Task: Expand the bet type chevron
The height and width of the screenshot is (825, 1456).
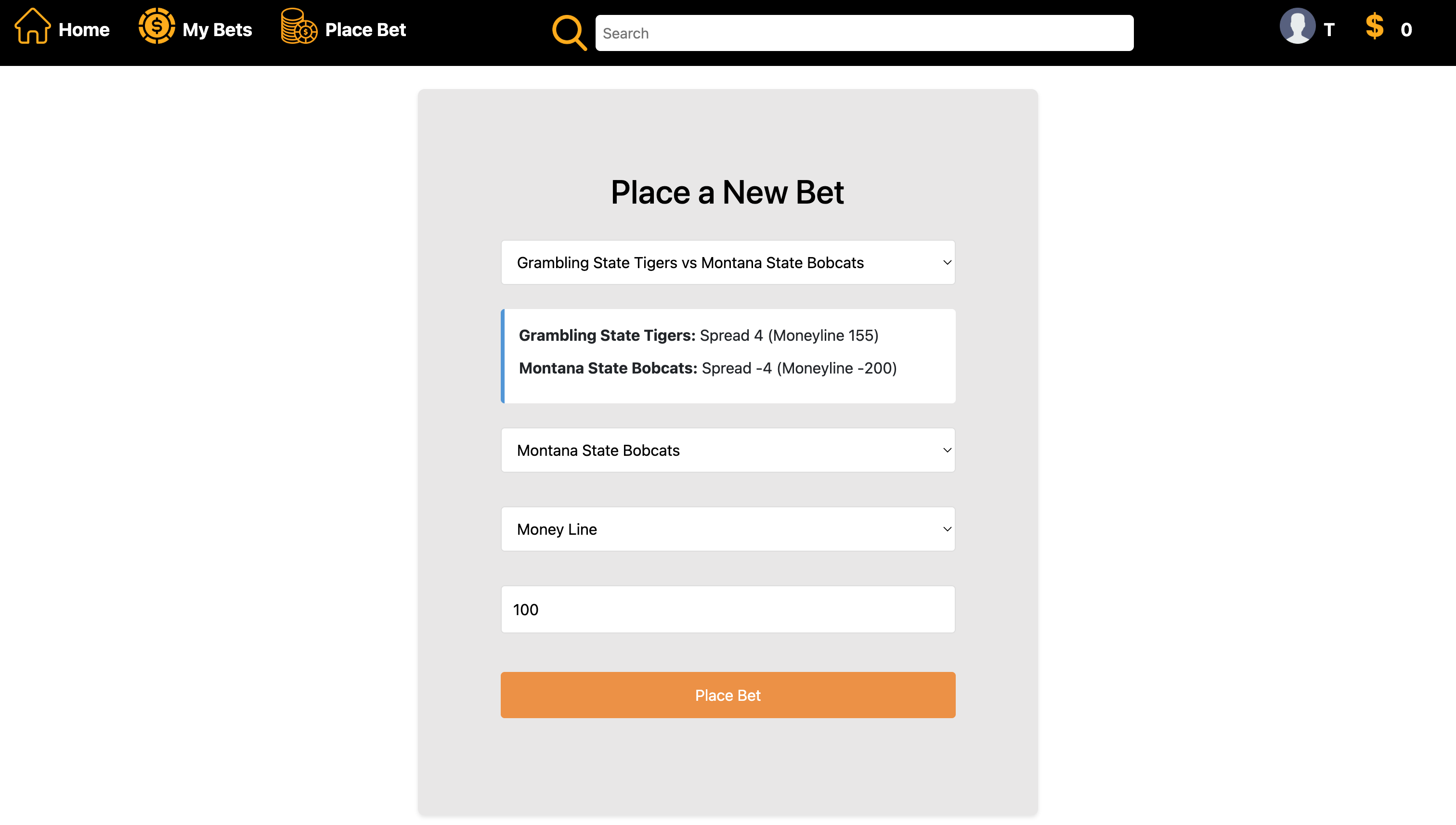Action: click(947, 529)
